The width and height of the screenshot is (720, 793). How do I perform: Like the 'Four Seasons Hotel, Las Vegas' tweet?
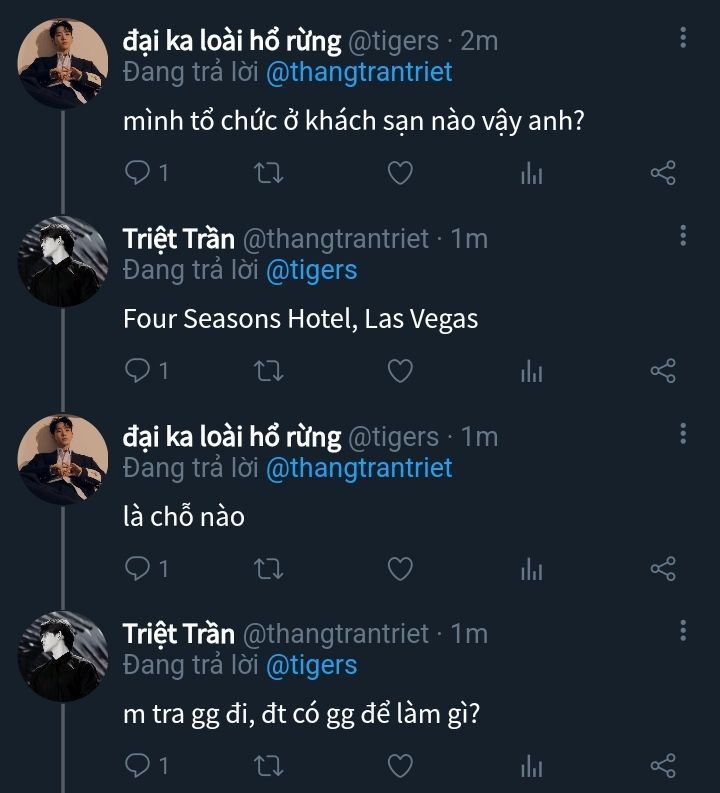pos(400,371)
